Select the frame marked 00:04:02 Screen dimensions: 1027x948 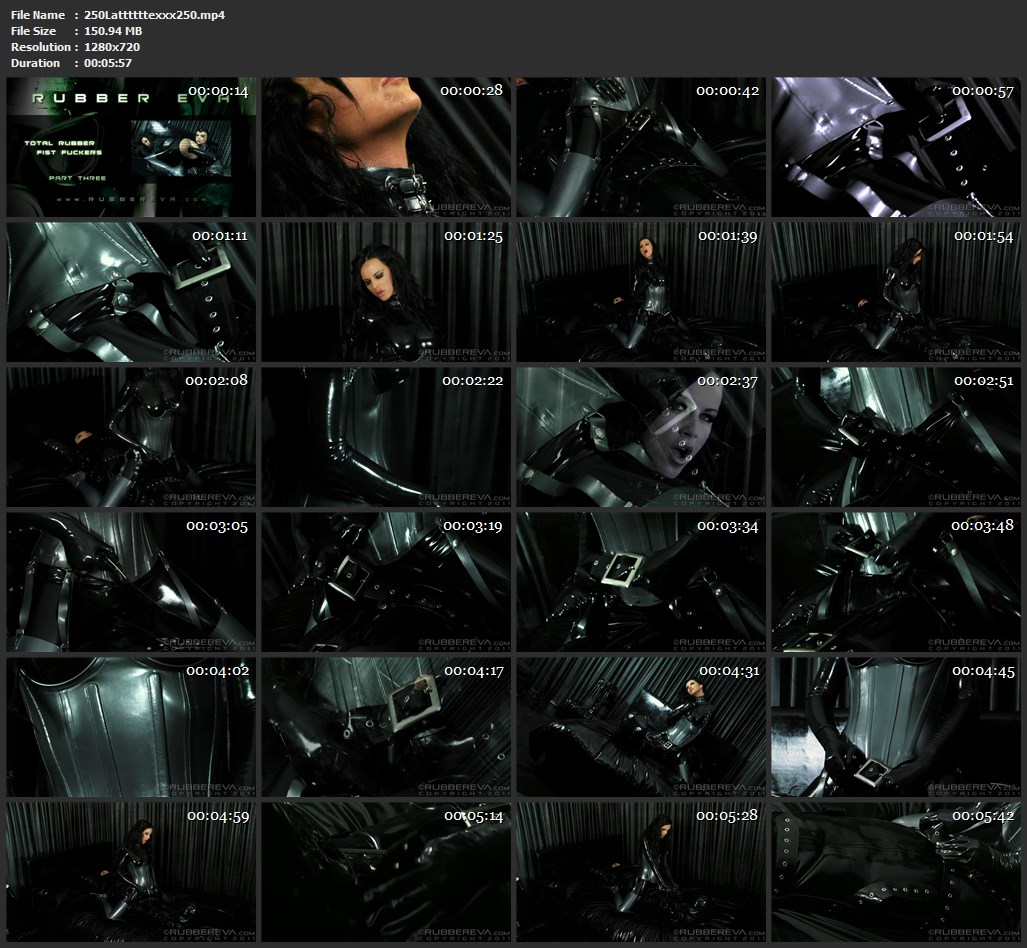coord(131,727)
